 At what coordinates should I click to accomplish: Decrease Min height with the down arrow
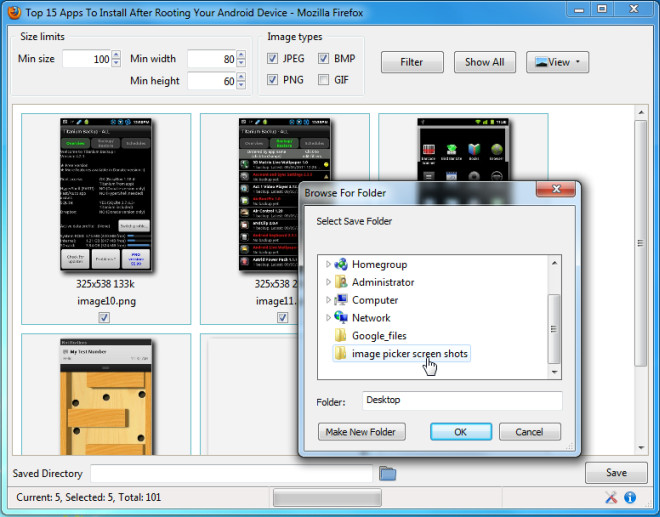241,85
